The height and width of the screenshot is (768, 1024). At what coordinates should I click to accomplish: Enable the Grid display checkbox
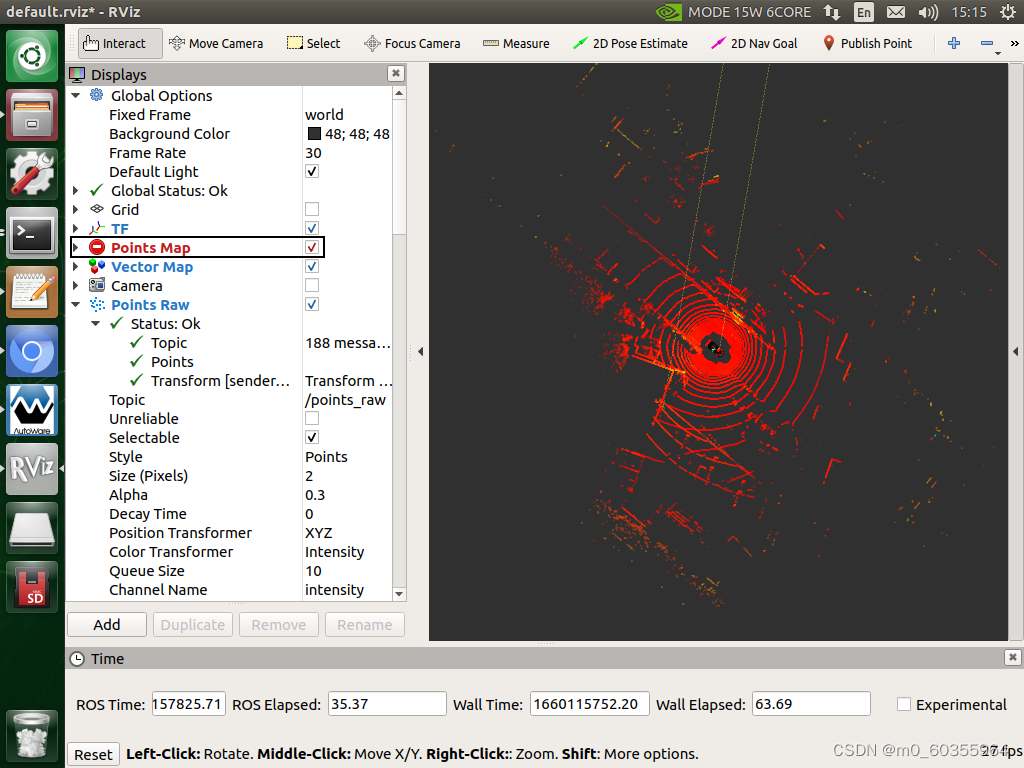[x=312, y=209]
